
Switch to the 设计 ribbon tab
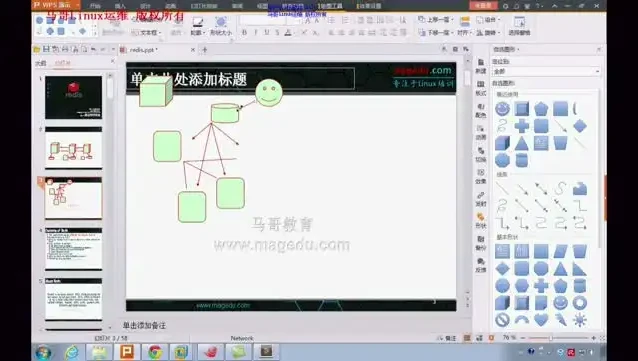(x=145, y=6)
